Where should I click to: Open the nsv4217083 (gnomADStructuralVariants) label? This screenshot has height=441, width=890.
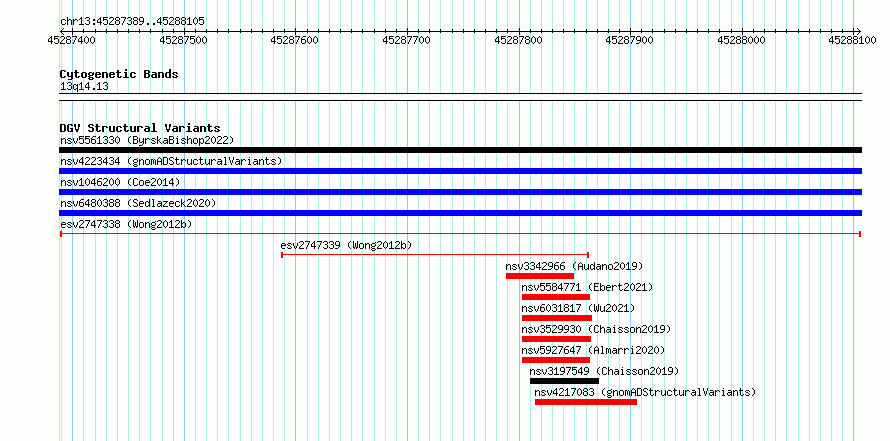pyautogui.click(x=645, y=392)
